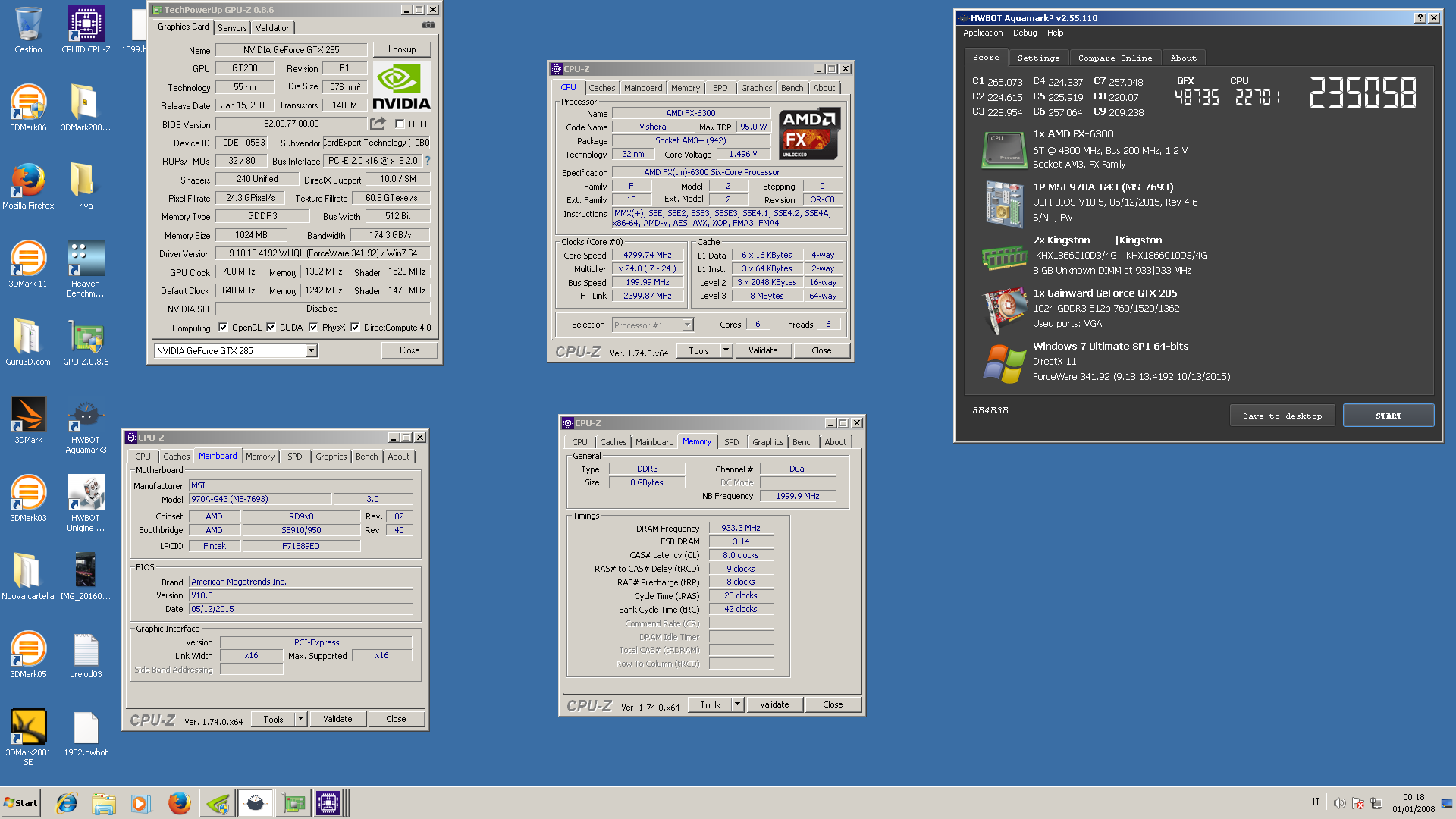Open the Guru3D.com folder icon
Image resolution: width=1456 pixels, height=819 pixels.
tap(28, 343)
